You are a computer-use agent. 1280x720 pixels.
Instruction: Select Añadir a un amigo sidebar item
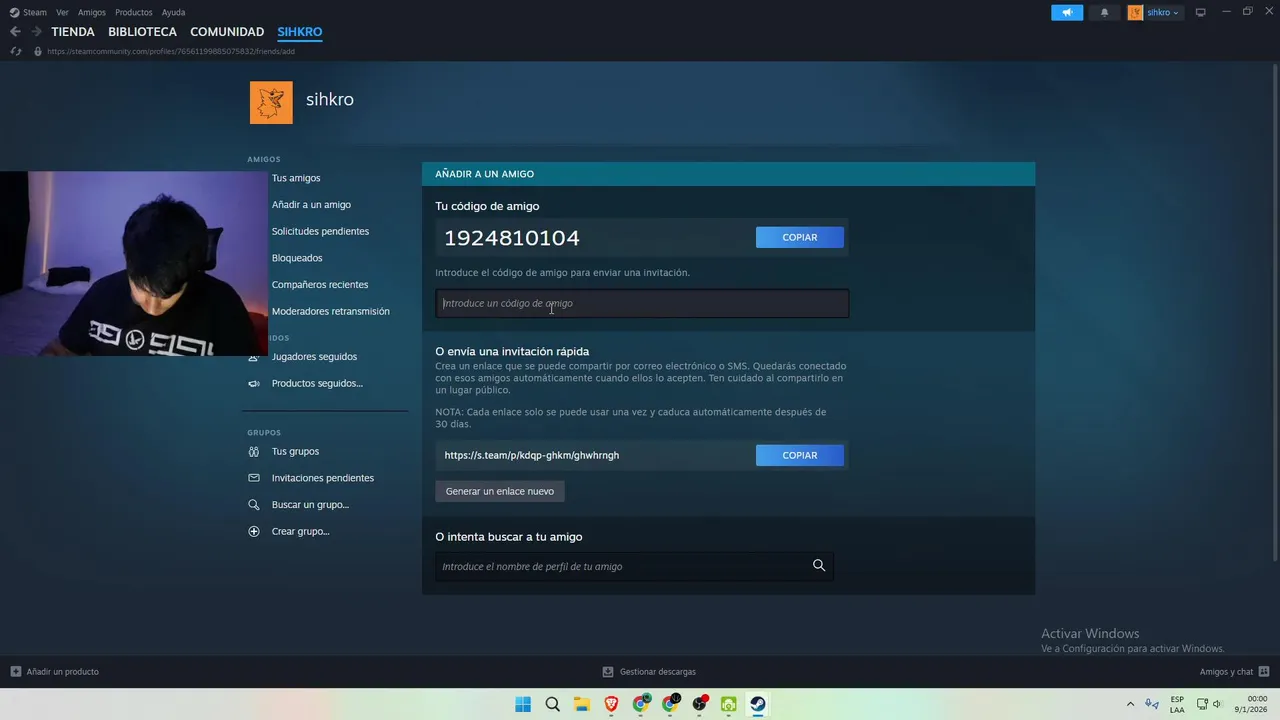click(x=311, y=205)
